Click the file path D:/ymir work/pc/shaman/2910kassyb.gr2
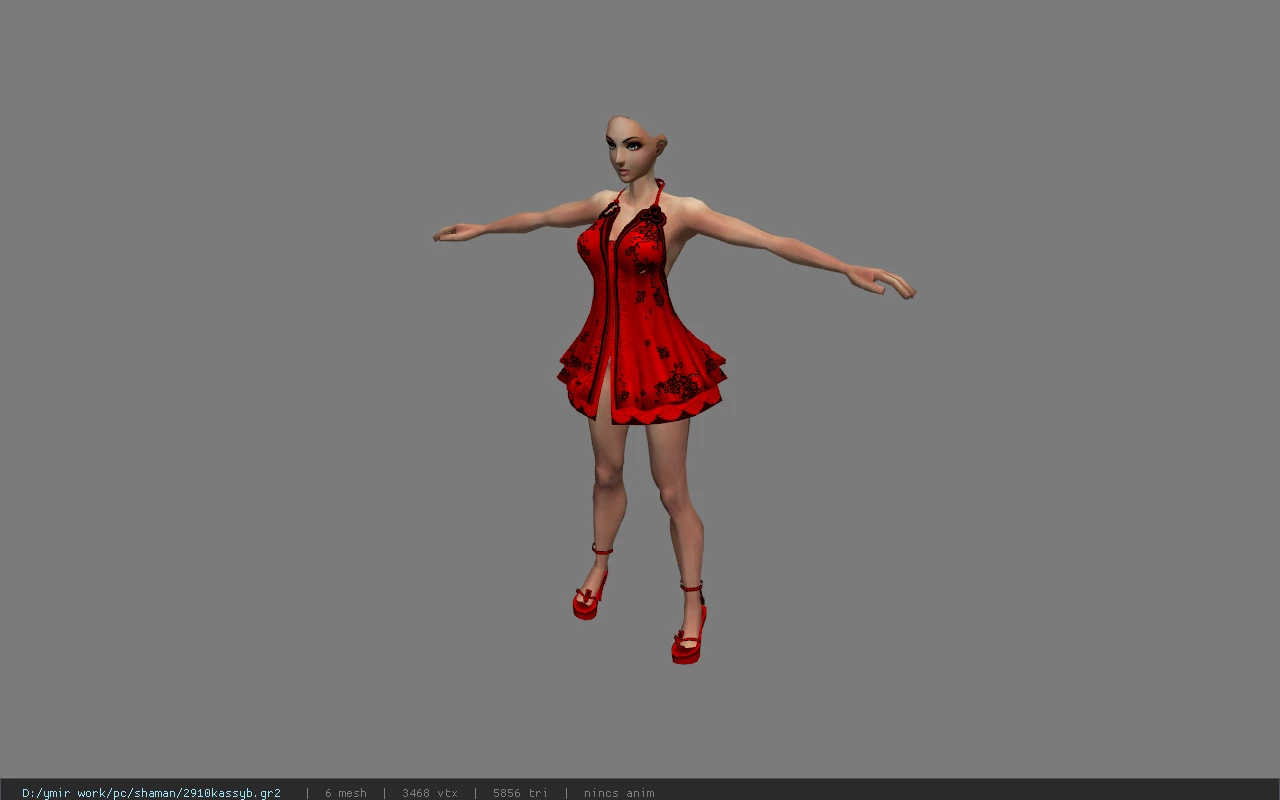This screenshot has width=1280, height=800. point(151,793)
